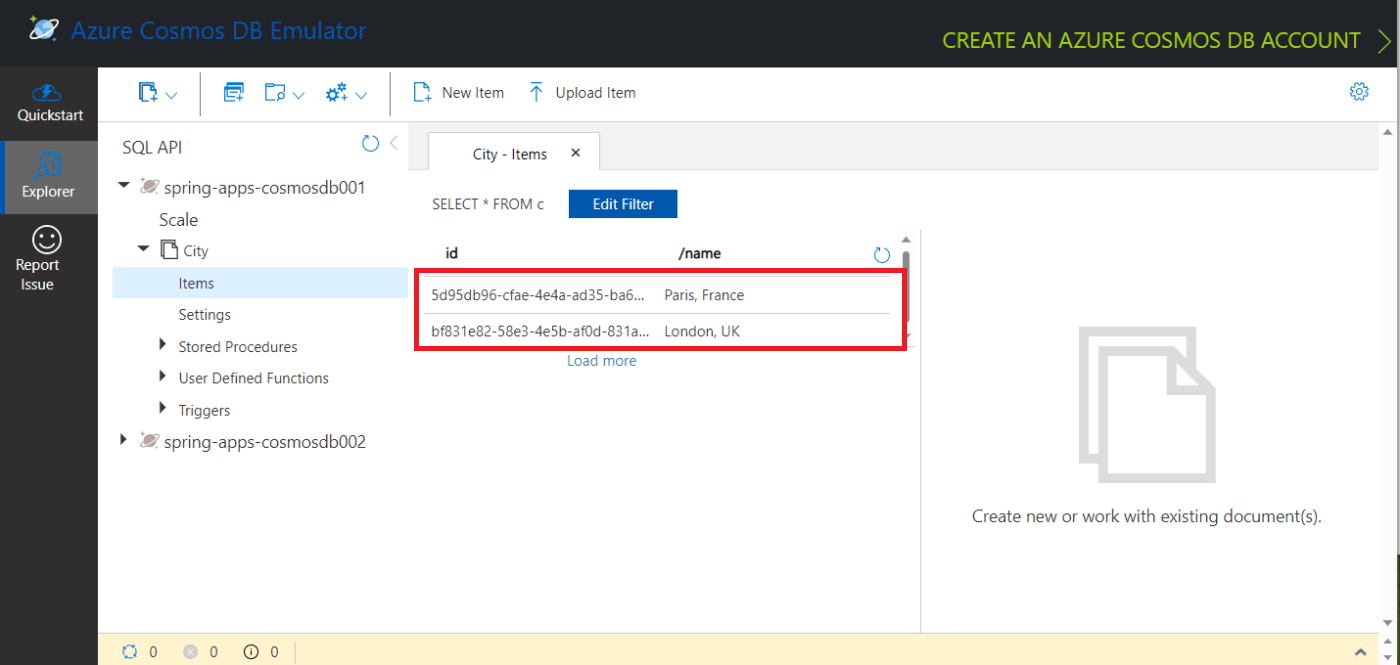Close the City - Items tab

575,153
